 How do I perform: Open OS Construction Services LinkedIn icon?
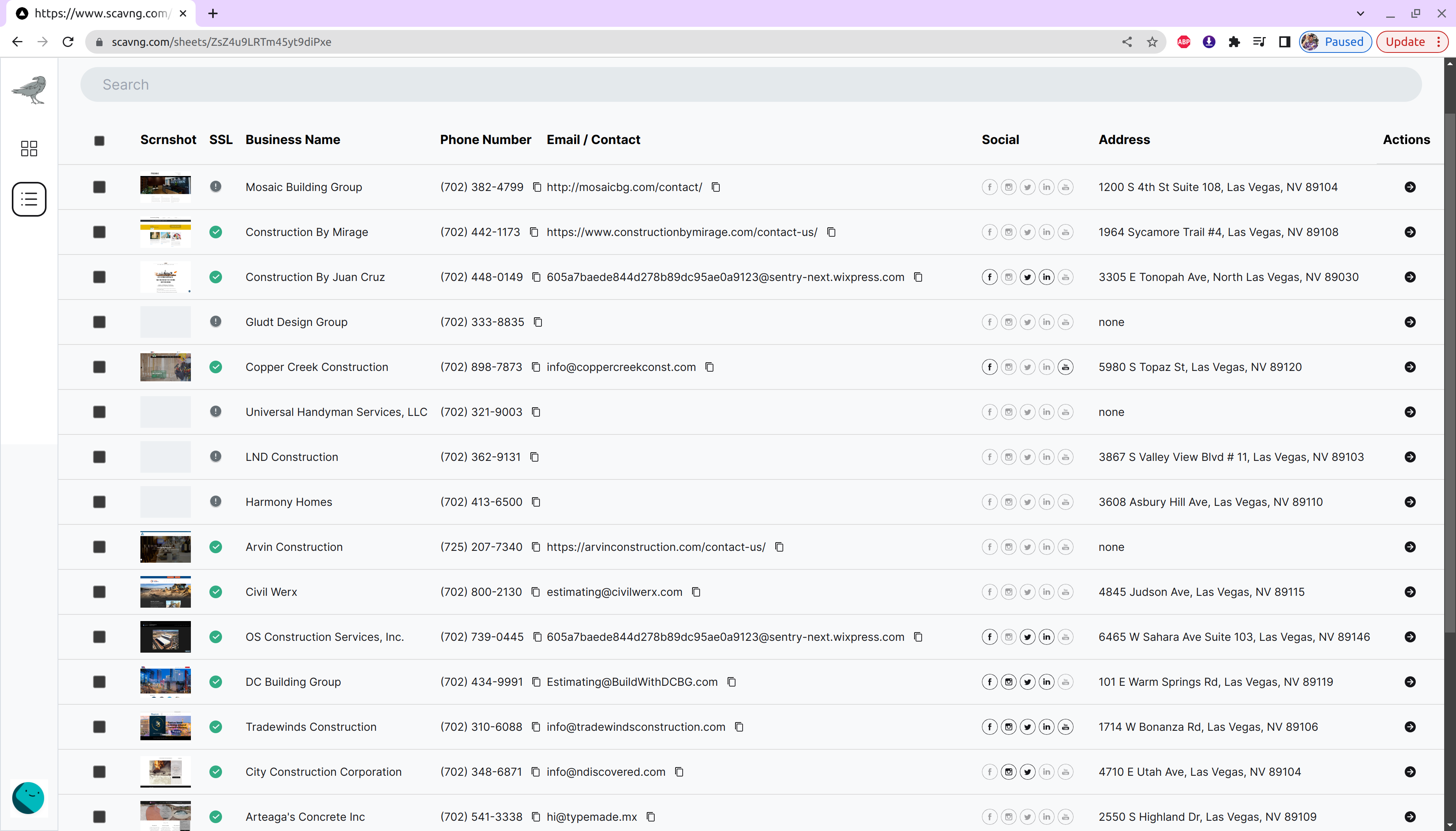(x=1047, y=637)
